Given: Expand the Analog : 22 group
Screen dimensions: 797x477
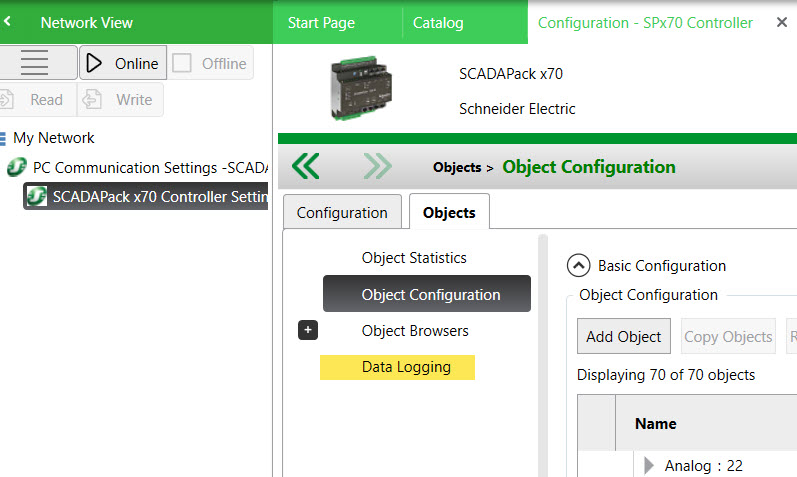Looking at the screenshot, I should click(649, 465).
